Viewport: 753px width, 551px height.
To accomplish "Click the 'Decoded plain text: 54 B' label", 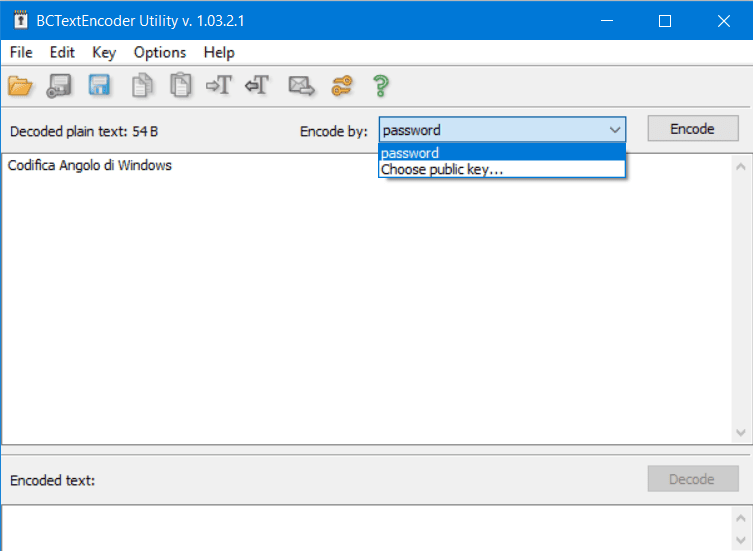I will tap(84, 131).
